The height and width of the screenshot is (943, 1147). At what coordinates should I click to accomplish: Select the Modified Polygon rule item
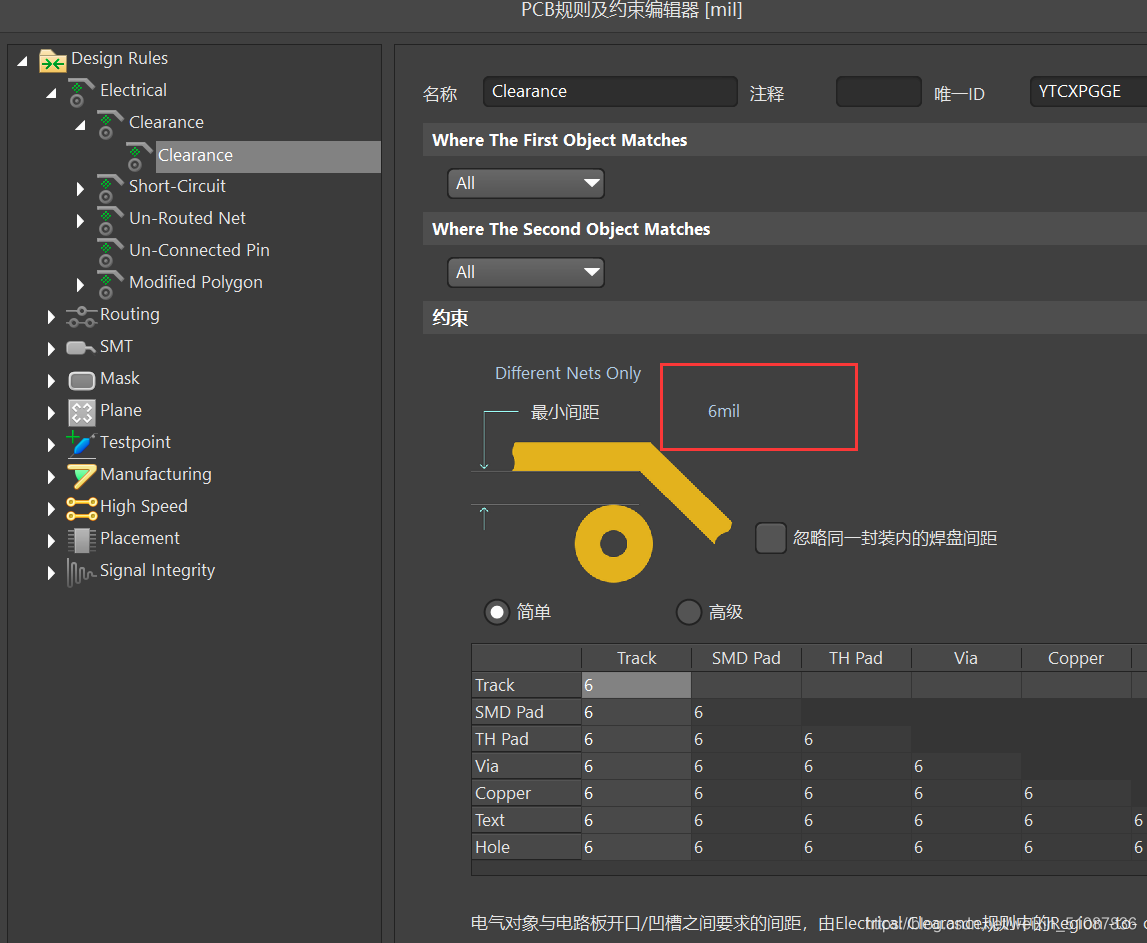coord(195,282)
